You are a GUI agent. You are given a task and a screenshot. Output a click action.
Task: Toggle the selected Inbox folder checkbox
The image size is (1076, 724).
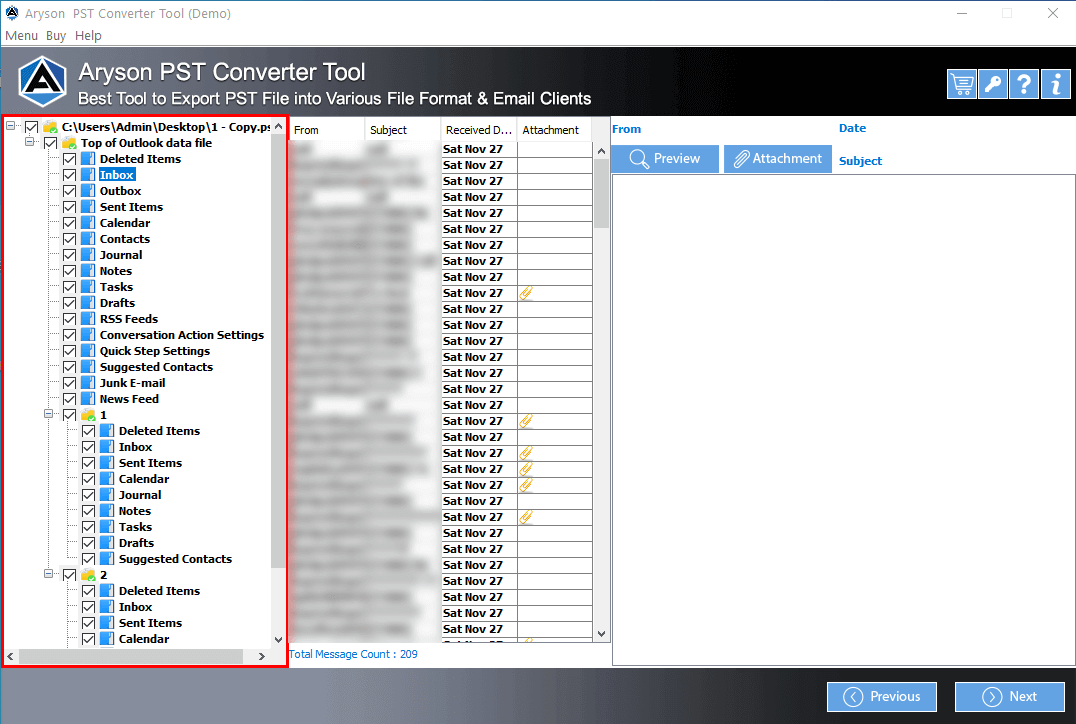tap(69, 175)
